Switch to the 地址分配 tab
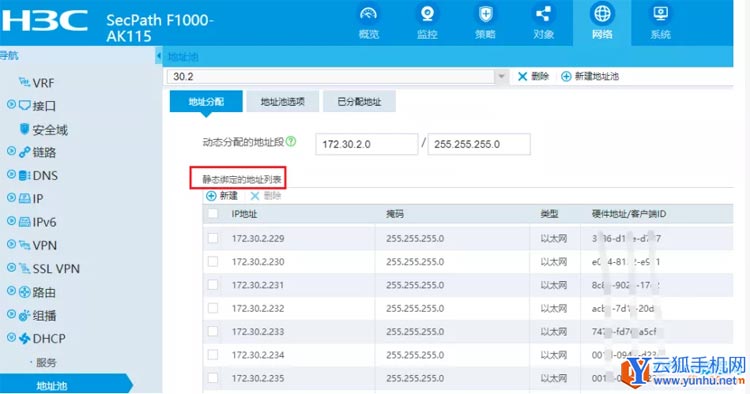Image resolution: width=750 pixels, height=394 pixels. 206,101
